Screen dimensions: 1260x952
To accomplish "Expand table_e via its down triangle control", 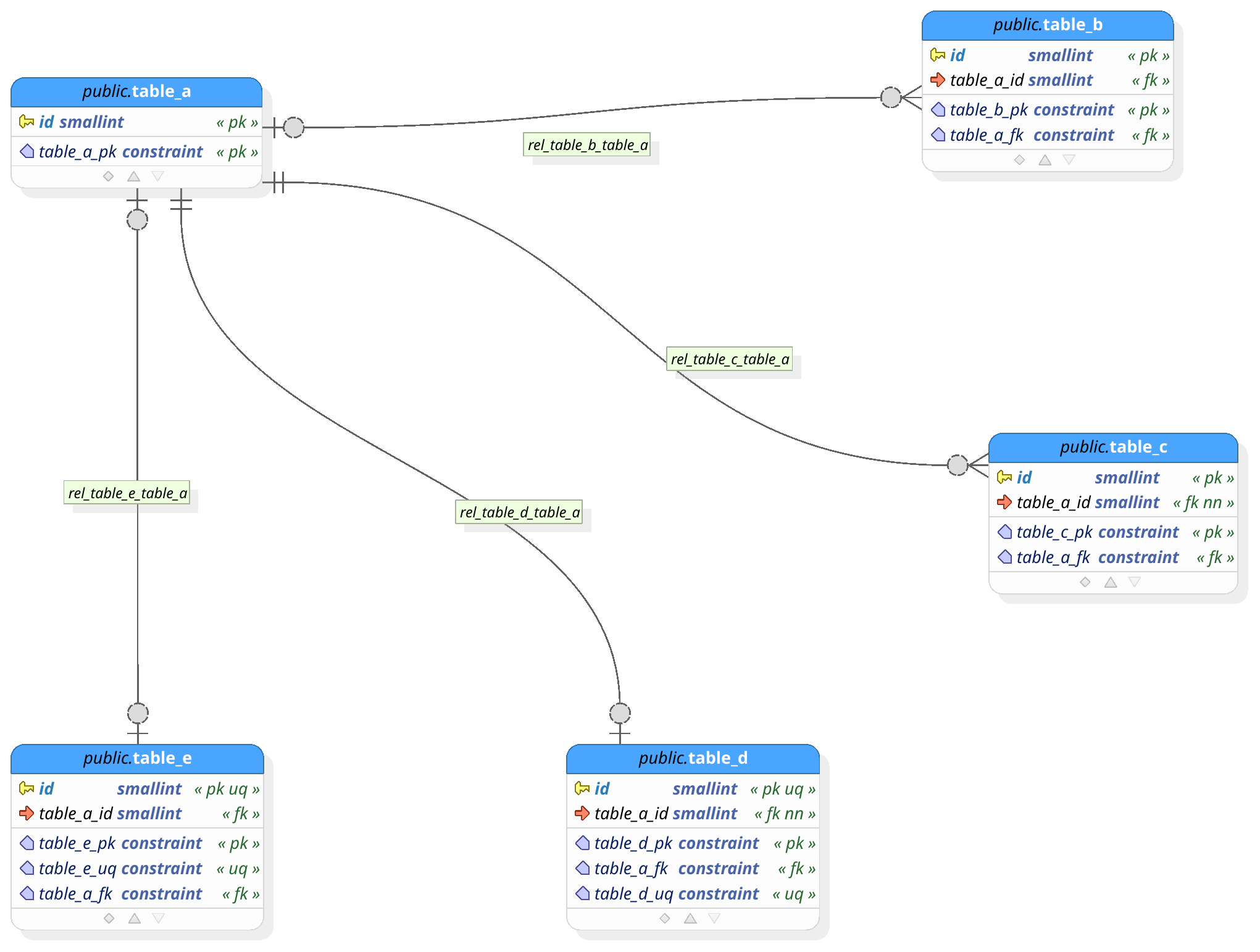I will click(159, 918).
